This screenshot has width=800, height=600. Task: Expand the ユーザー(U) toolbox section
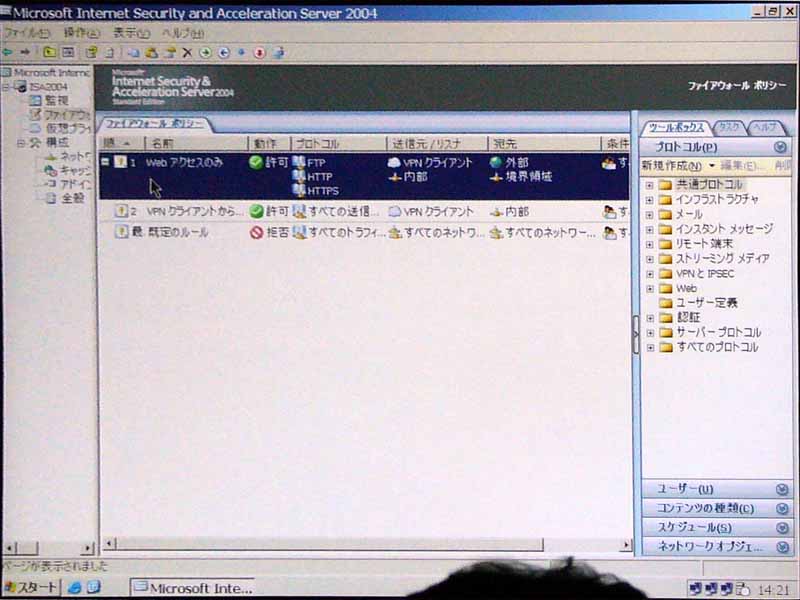(x=782, y=489)
